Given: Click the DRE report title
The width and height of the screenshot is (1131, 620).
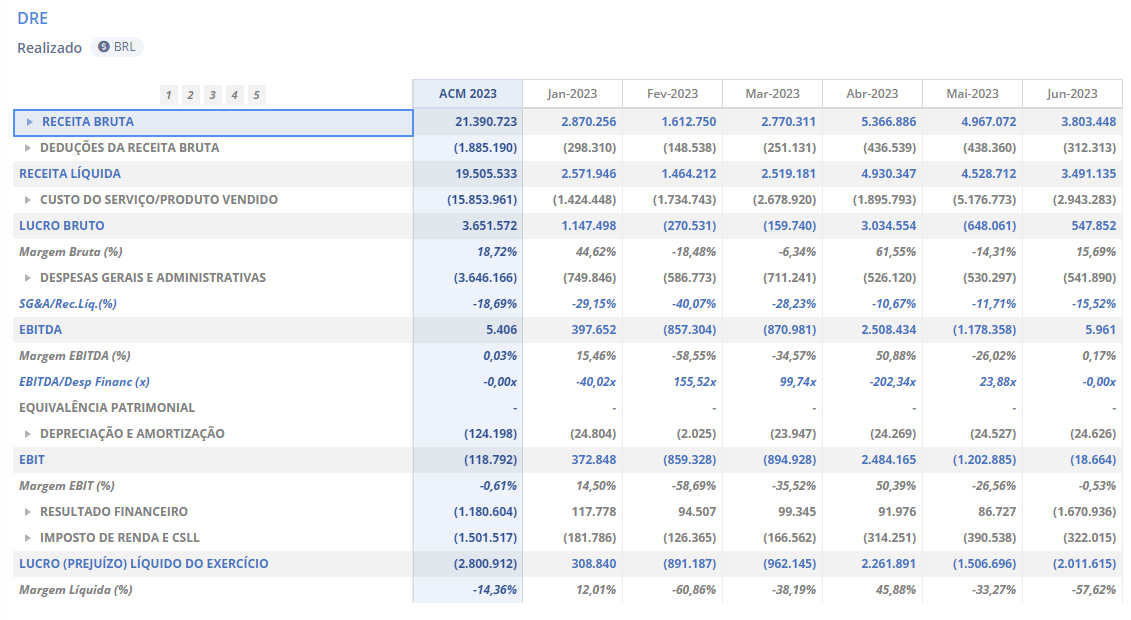Looking at the screenshot, I should (32, 18).
